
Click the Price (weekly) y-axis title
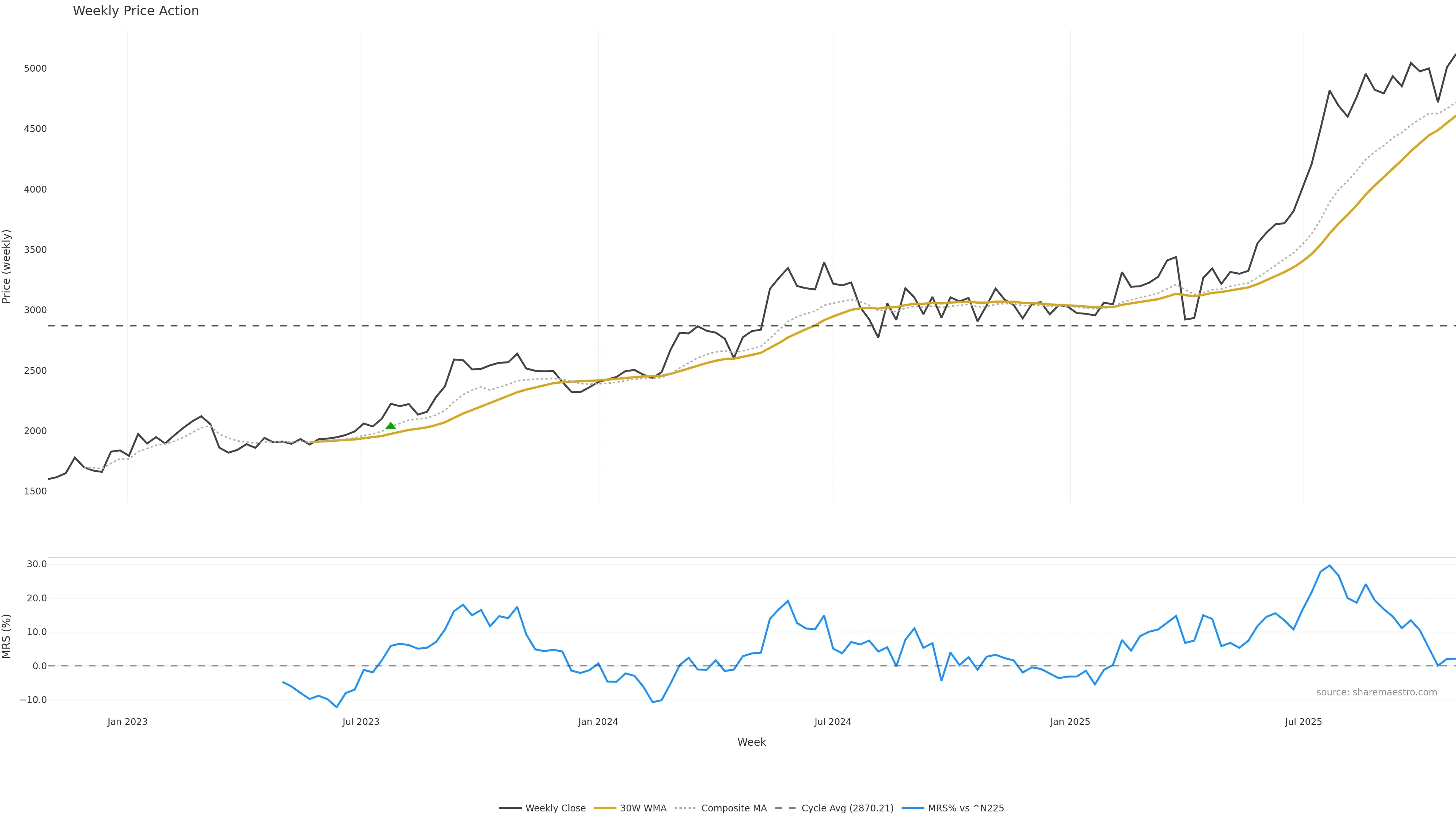pyautogui.click(x=7, y=266)
